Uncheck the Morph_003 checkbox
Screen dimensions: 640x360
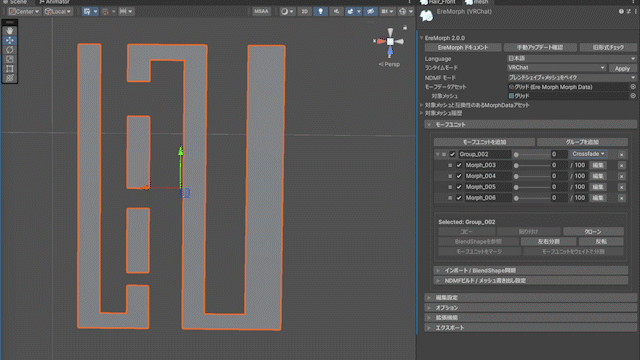click(459, 165)
